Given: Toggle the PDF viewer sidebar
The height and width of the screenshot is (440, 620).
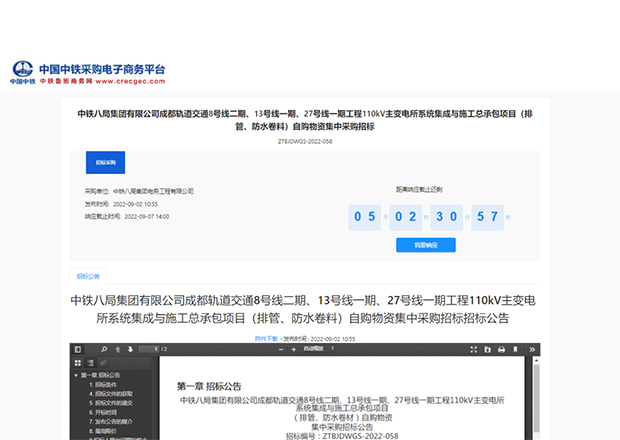Looking at the screenshot, I should [78, 349].
